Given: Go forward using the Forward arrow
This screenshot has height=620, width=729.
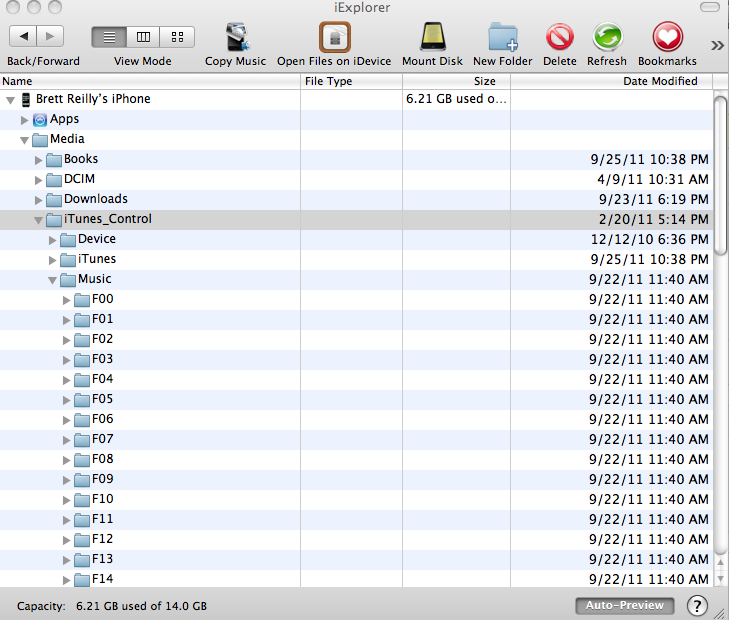Looking at the screenshot, I should 50,36.
